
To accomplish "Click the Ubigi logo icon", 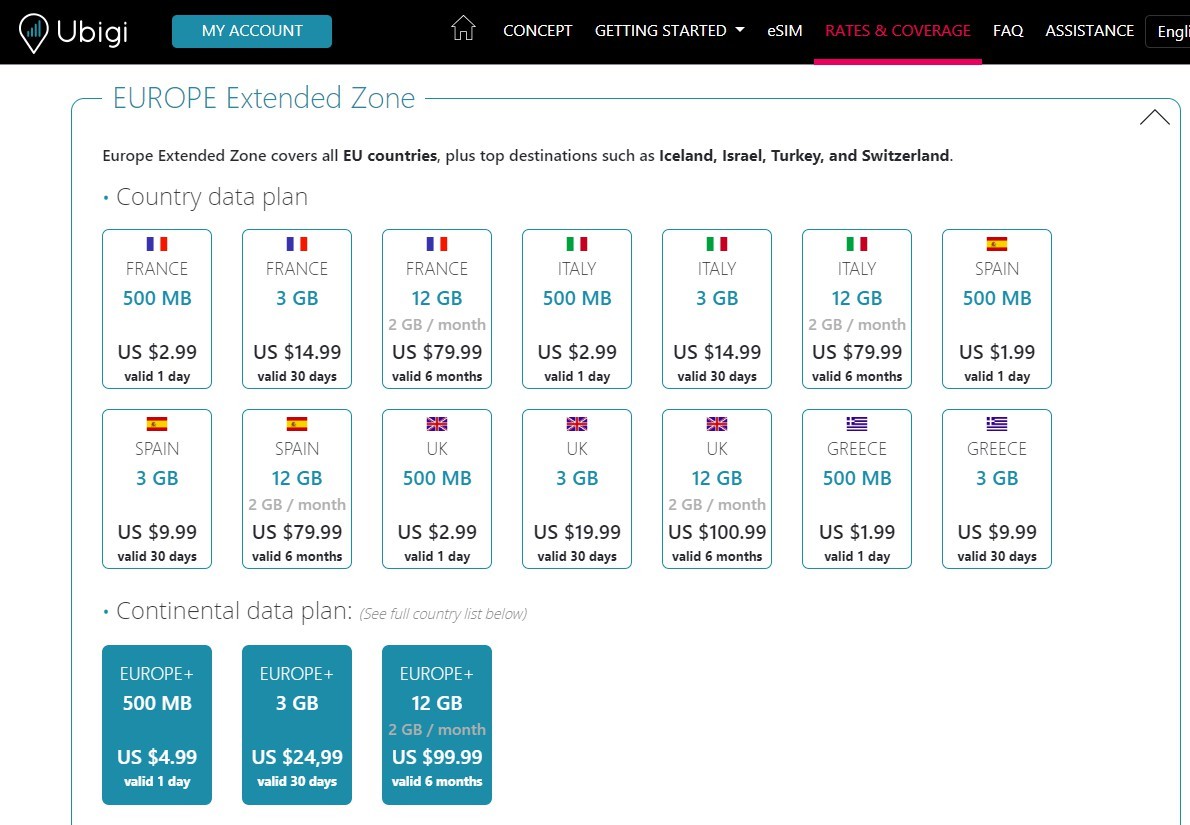I will (34, 32).
